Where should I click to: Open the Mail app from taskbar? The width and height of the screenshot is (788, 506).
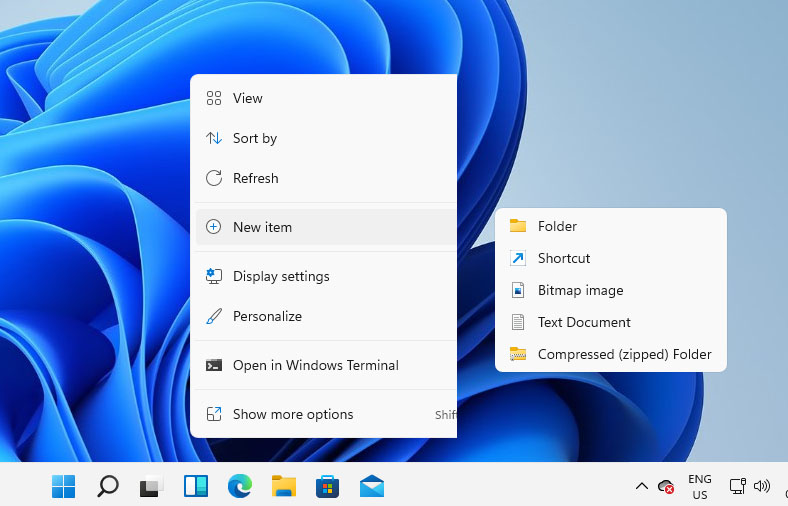[x=372, y=486]
